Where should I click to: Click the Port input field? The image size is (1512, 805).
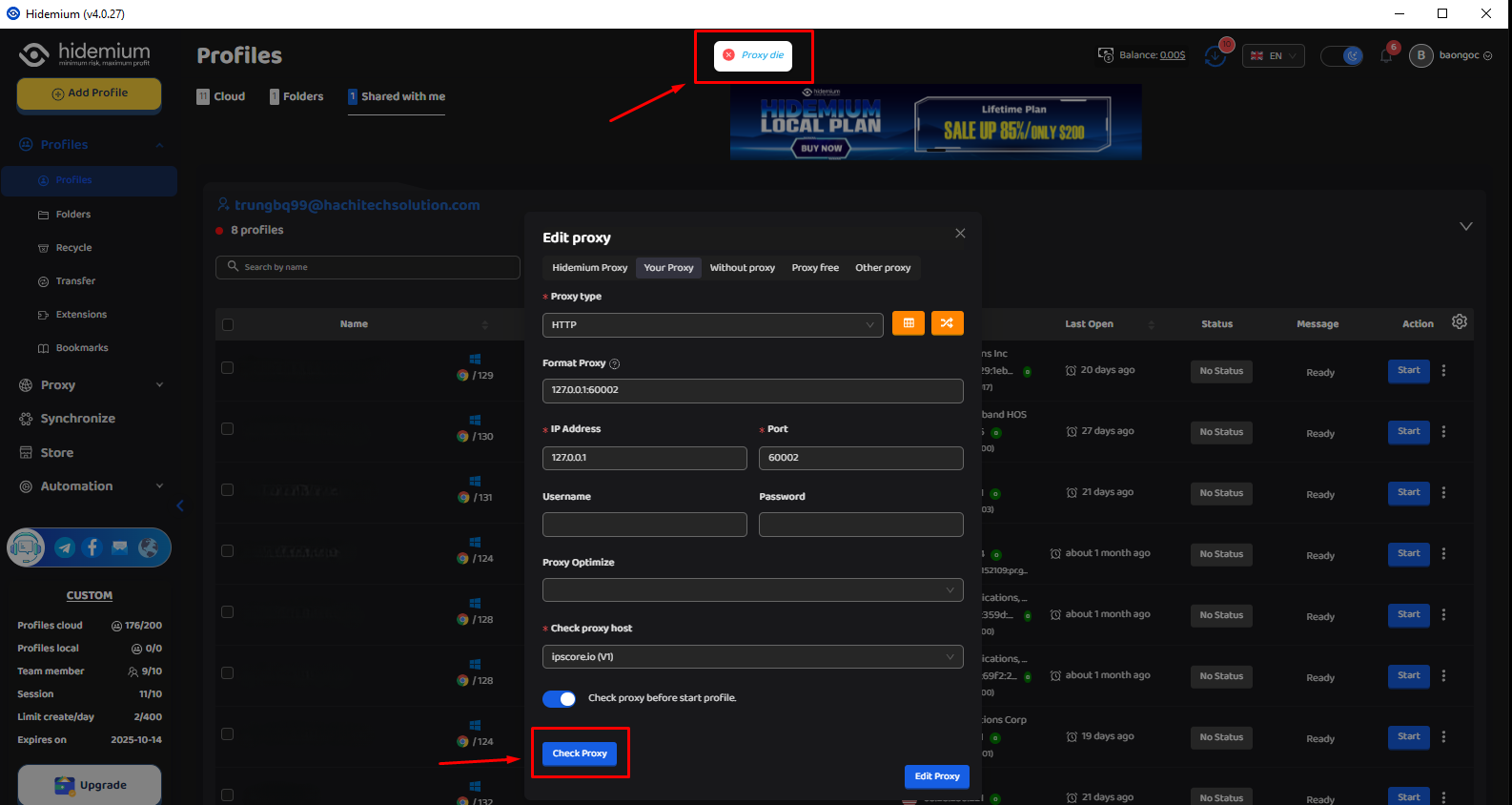860,458
